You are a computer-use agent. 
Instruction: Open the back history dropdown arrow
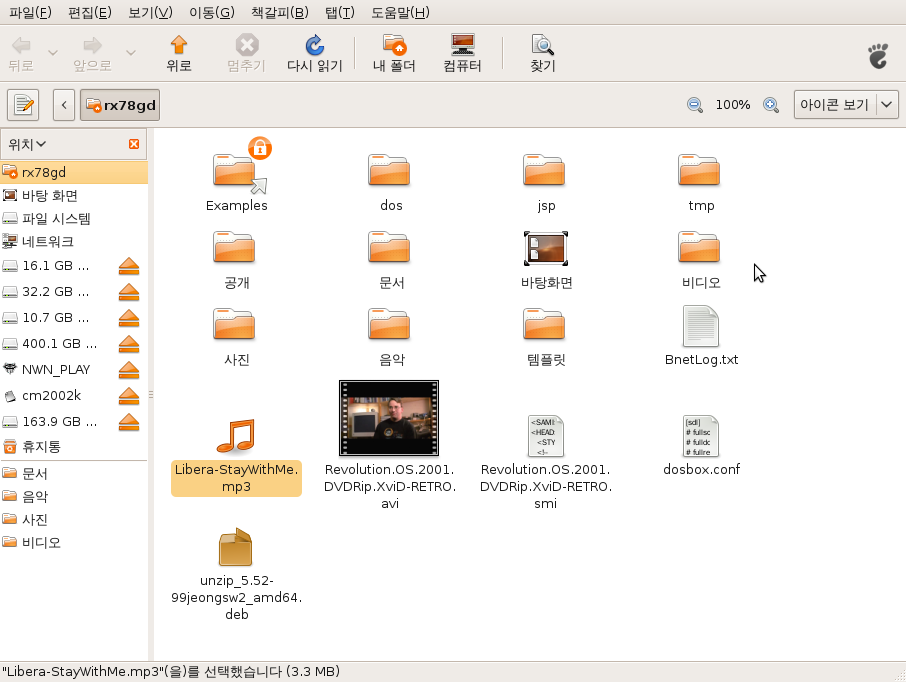point(53,53)
